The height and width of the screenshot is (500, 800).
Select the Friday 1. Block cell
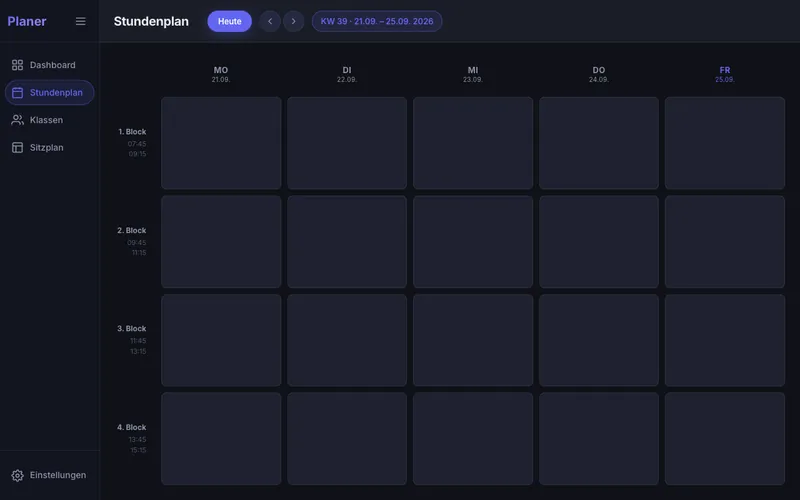tap(725, 143)
